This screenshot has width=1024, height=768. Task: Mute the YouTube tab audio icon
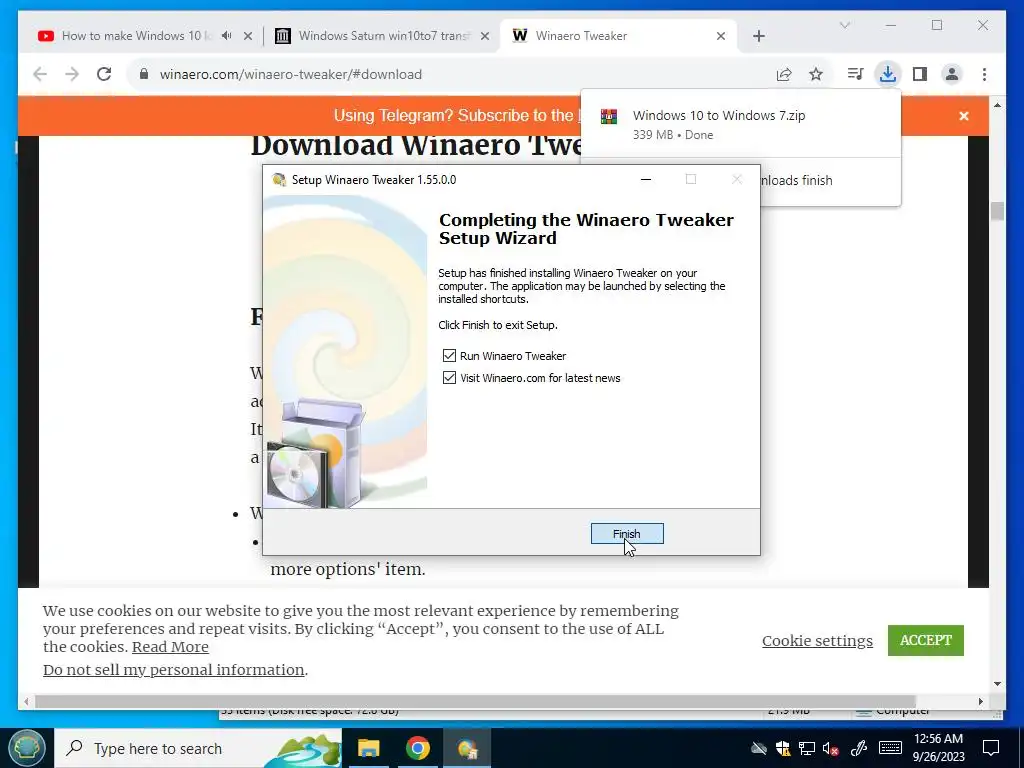click(x=227, y=35)
